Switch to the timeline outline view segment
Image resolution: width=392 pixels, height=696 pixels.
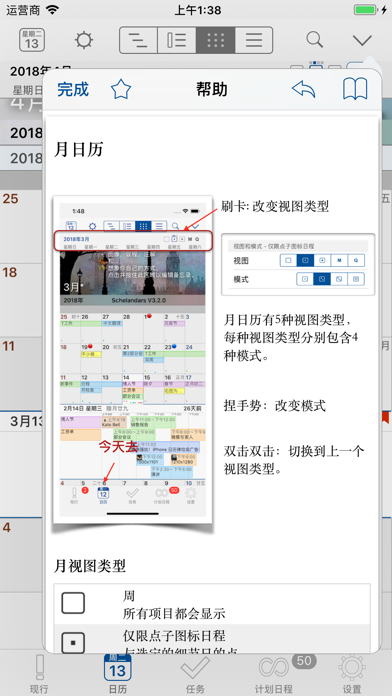(138, 40)
